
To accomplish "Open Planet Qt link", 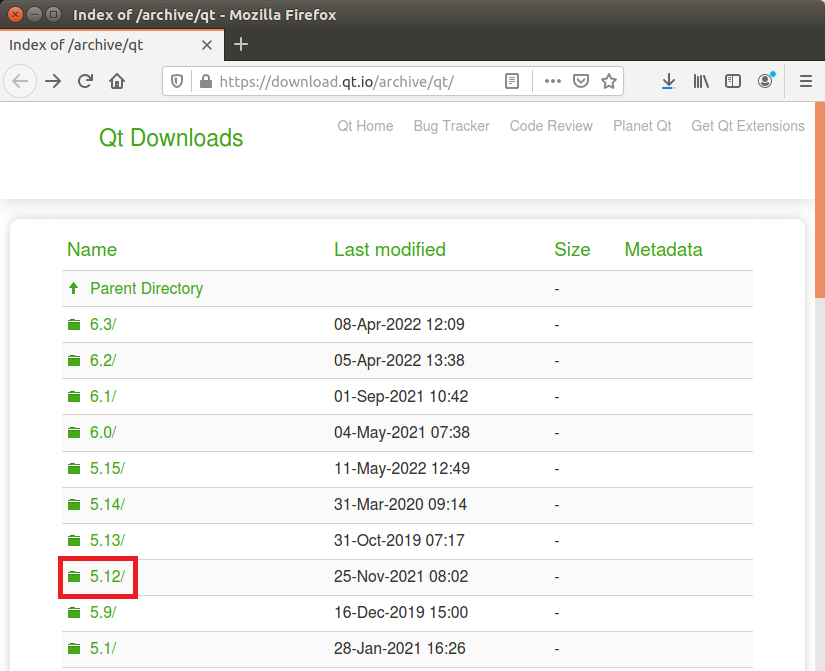I will point(642,126).
